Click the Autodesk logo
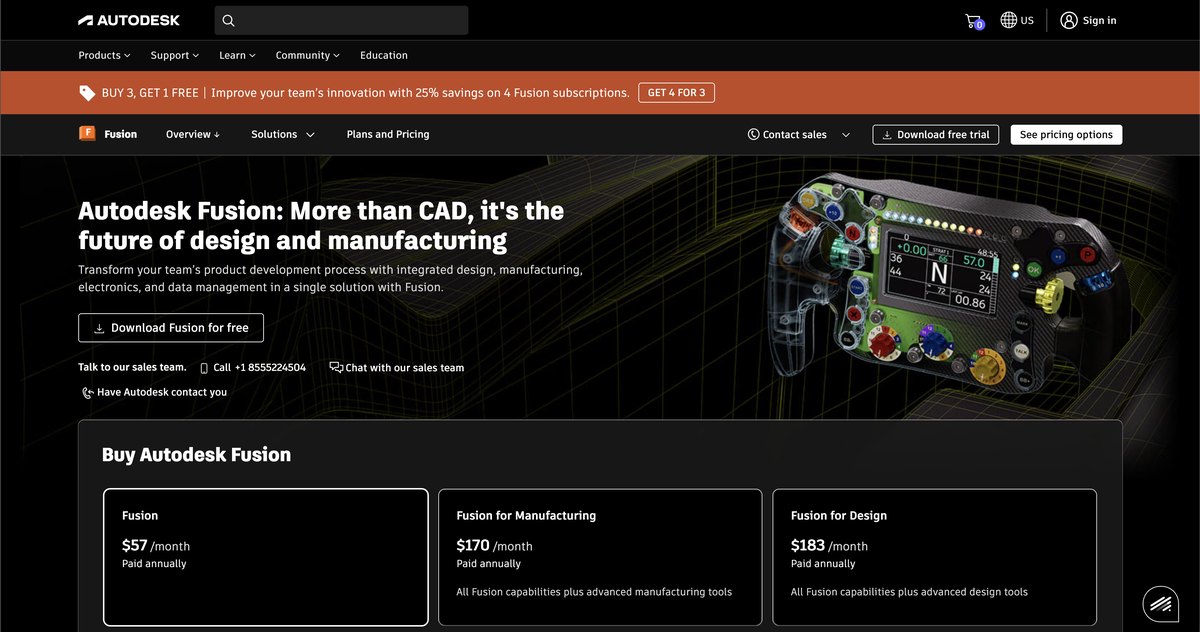Image resolution: width=1200 pixels, height=632 pixels. 129,20
